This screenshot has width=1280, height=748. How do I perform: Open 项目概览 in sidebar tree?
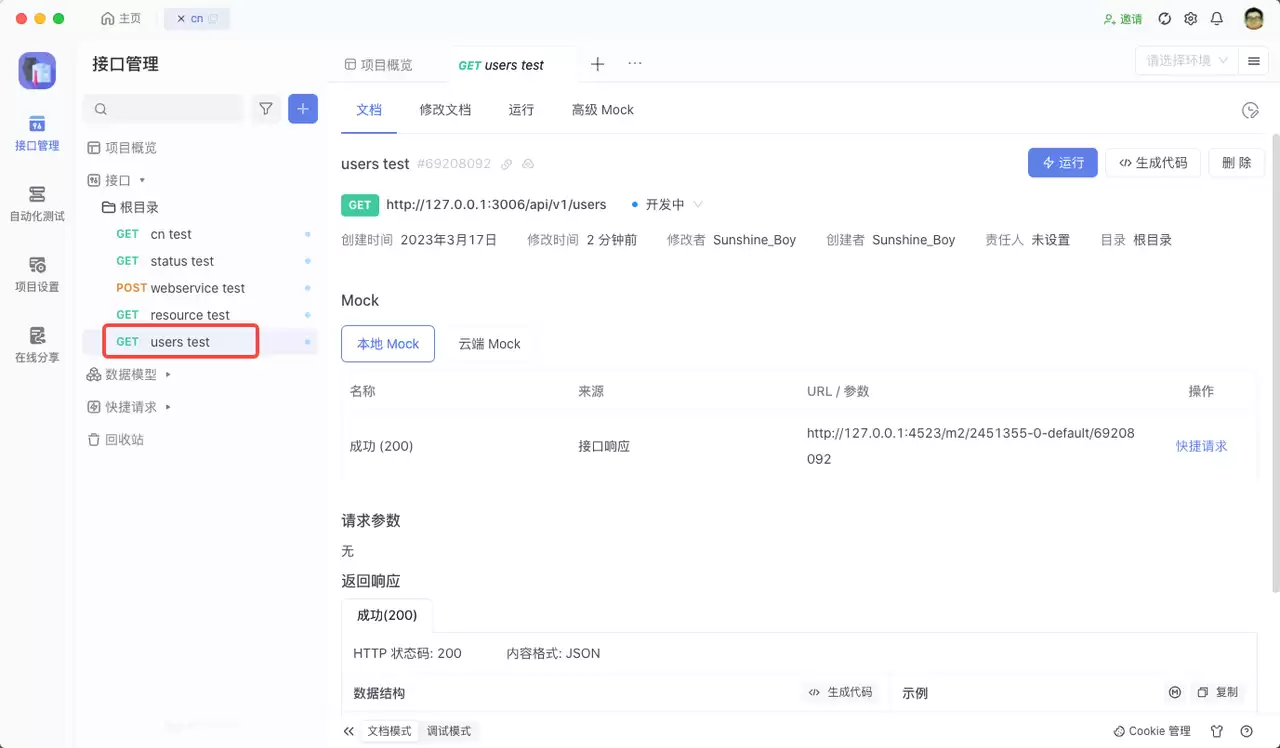click(122, 148)
